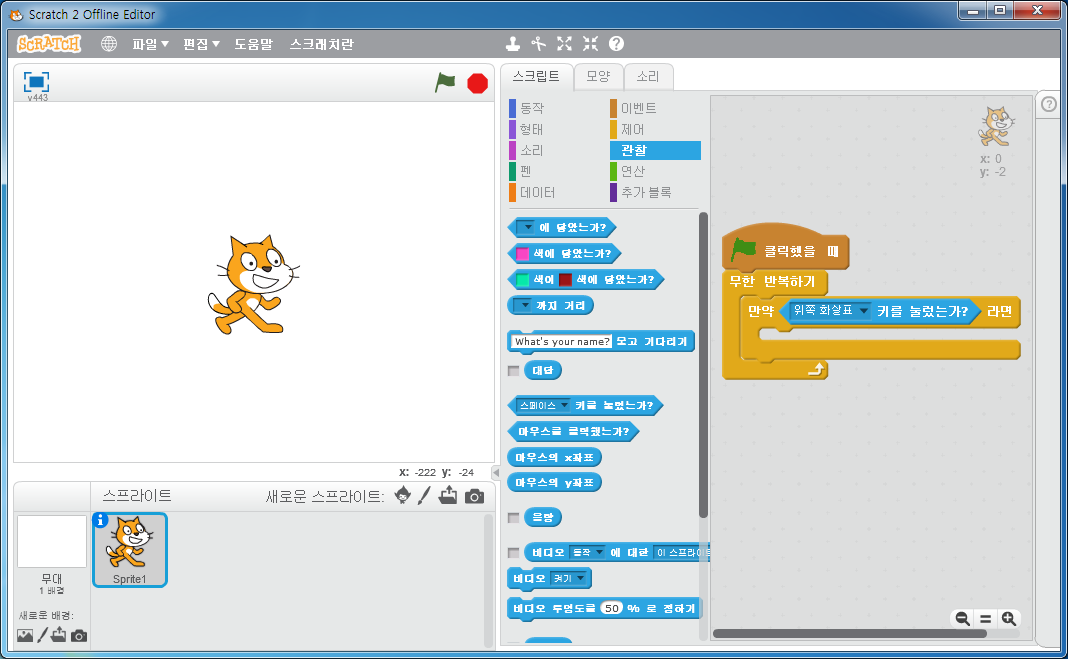Viewport: 1068px width, 659px height.
Task: Open the 도움말 menu
Action: 253,44
